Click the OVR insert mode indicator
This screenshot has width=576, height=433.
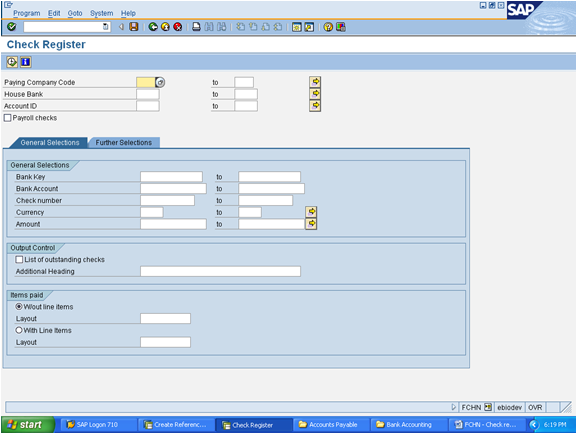coord(535,407)
